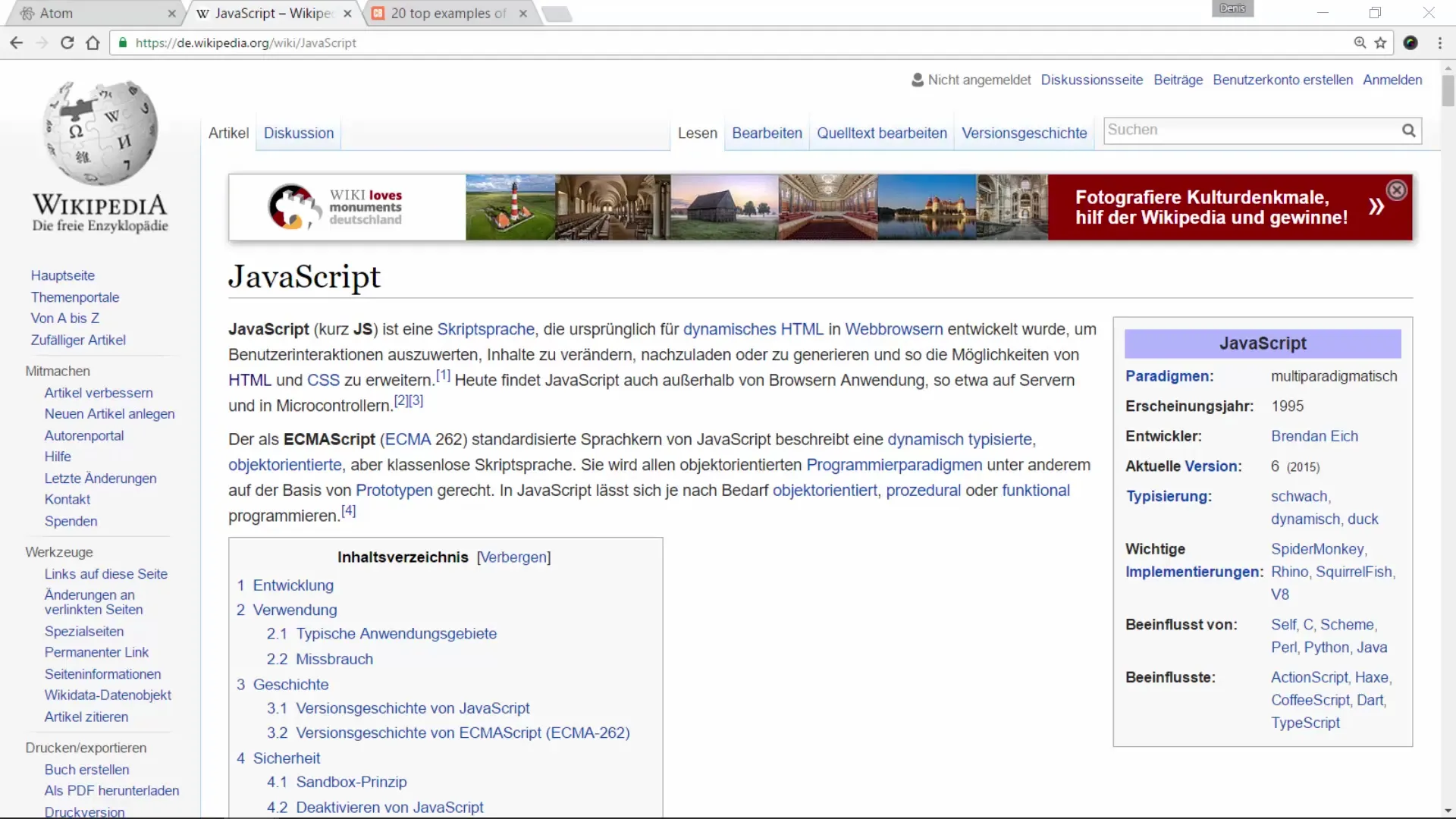Click Als PDF herunterladen link
This screenshot has height=819, width=1456.
(111, 791)
